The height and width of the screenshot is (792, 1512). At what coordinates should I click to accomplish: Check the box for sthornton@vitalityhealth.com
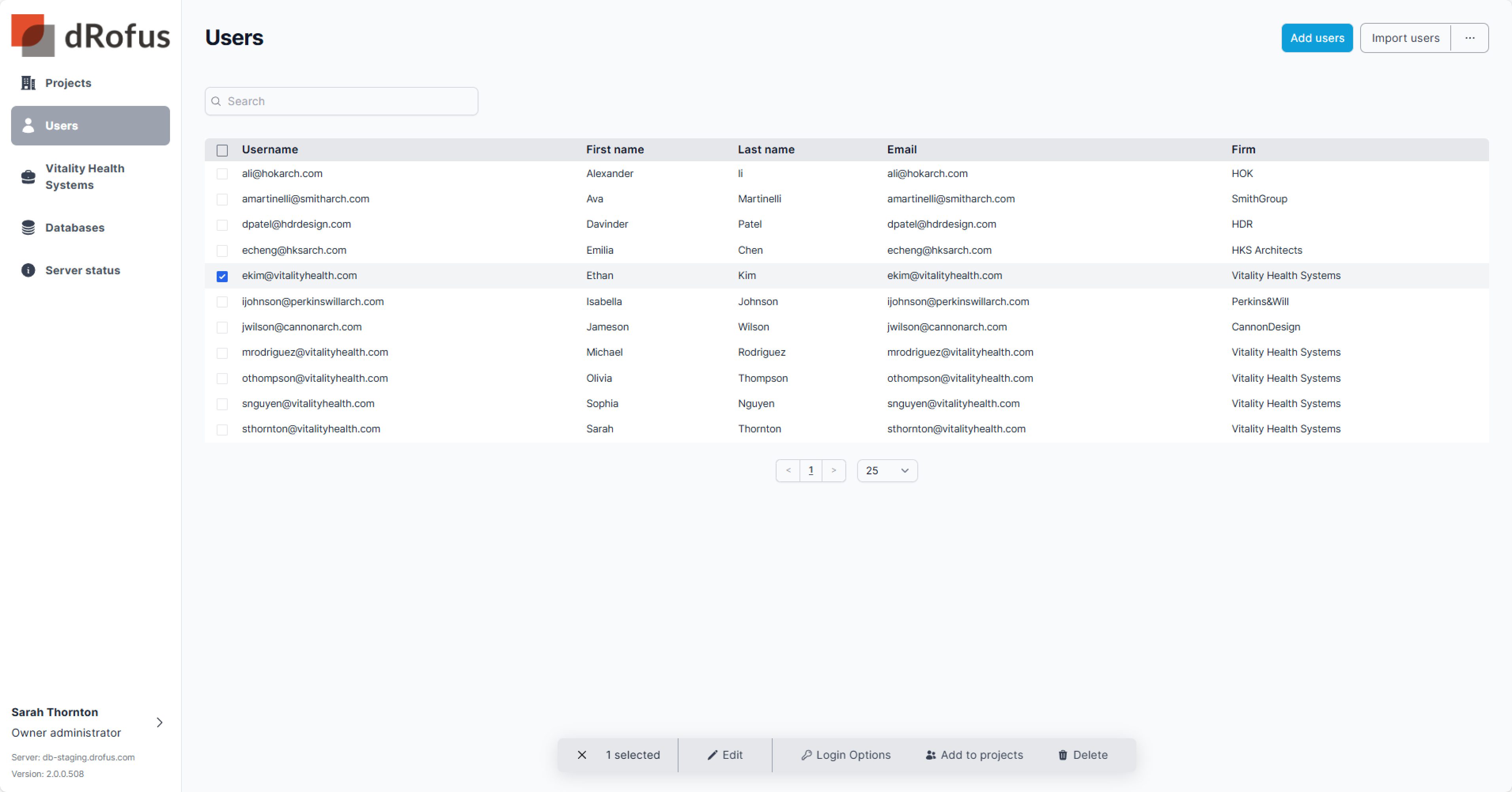click(222, 430)
